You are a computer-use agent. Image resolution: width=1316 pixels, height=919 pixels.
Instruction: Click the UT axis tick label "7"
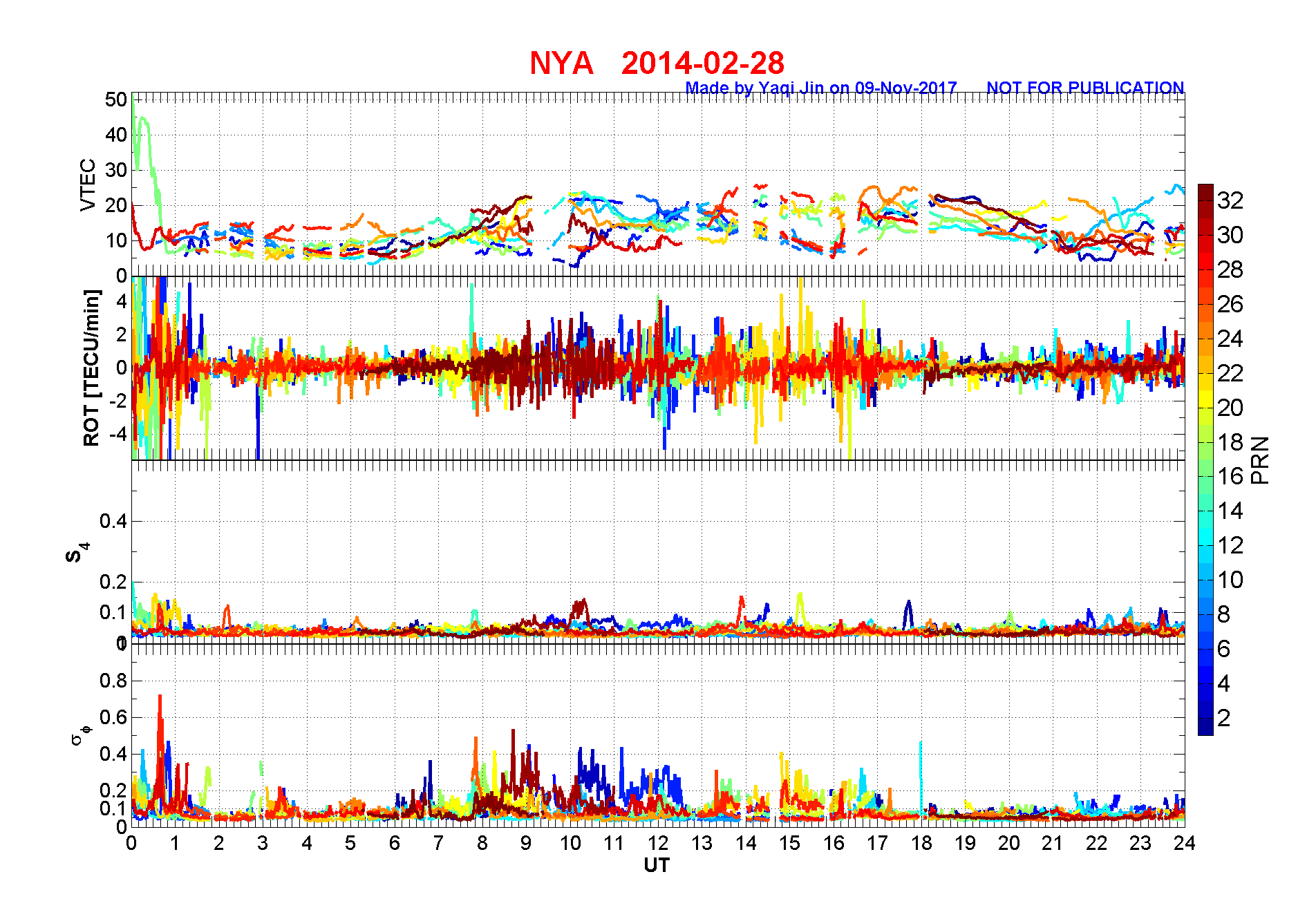(438, 843)
